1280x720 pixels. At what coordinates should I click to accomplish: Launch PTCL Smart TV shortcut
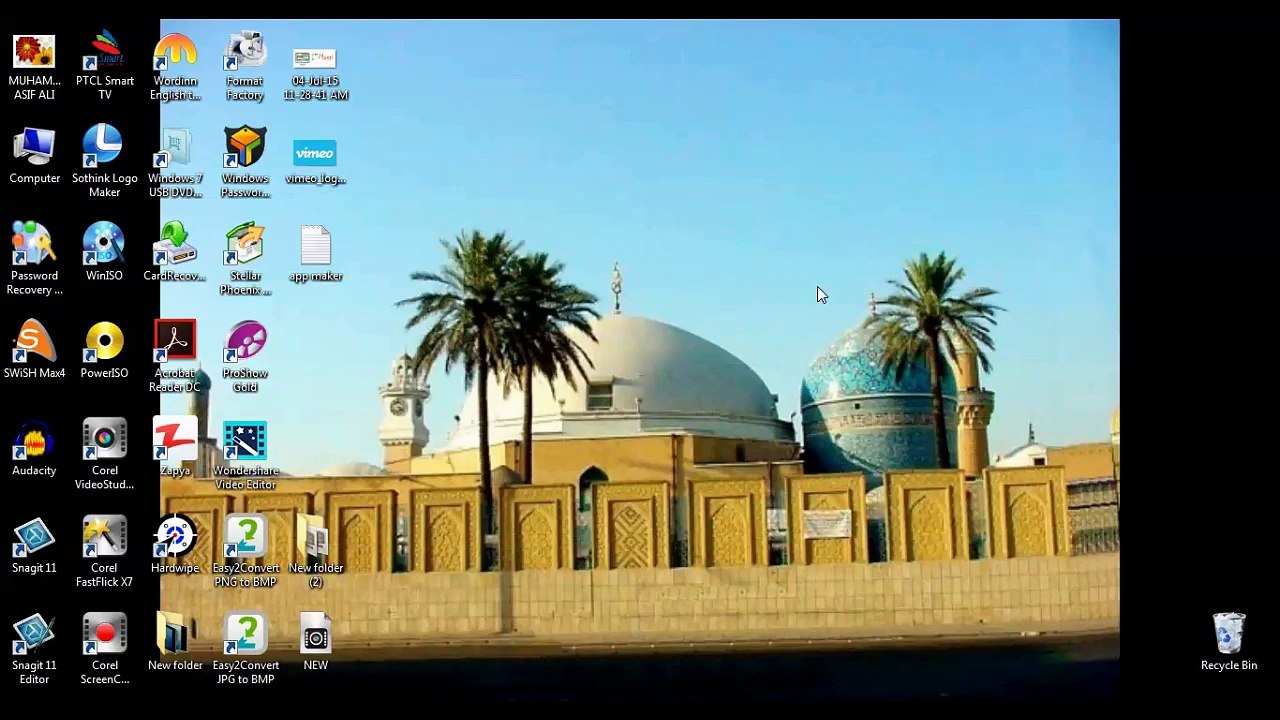104,66
